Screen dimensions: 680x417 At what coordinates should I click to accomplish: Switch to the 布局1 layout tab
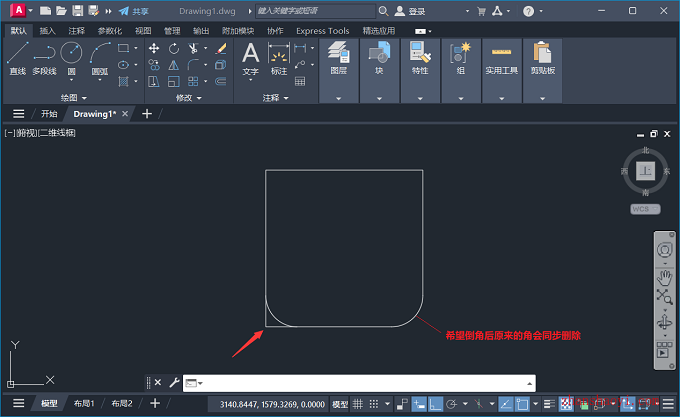coord(84,404)
